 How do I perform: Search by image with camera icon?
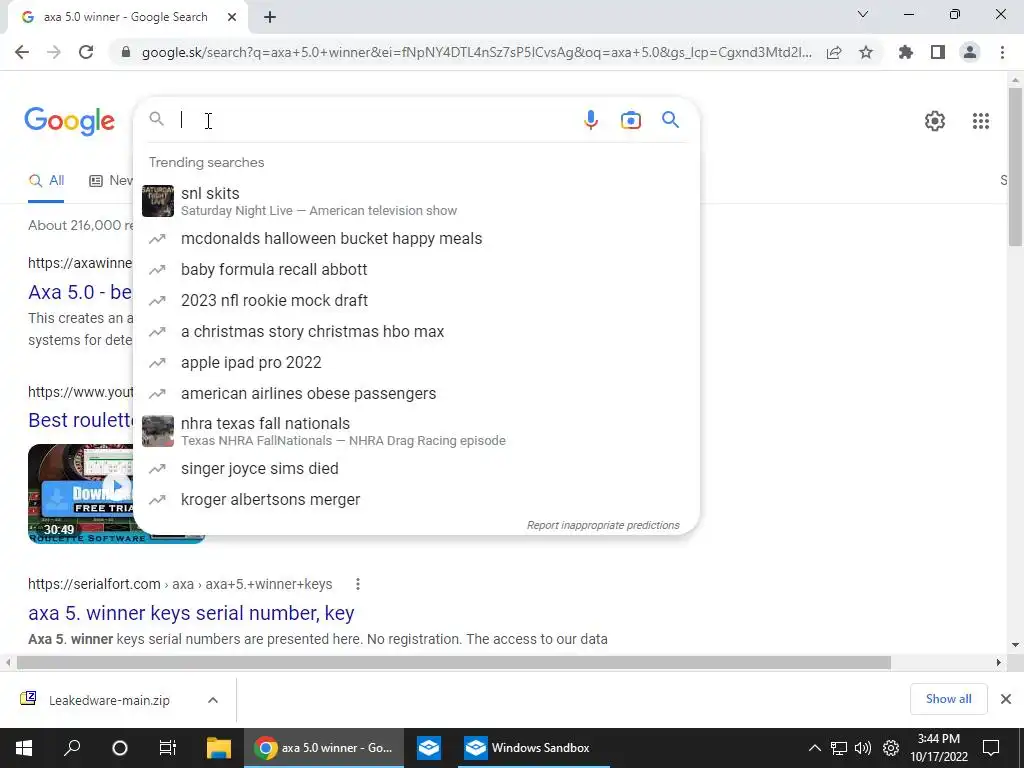(630, 120)
